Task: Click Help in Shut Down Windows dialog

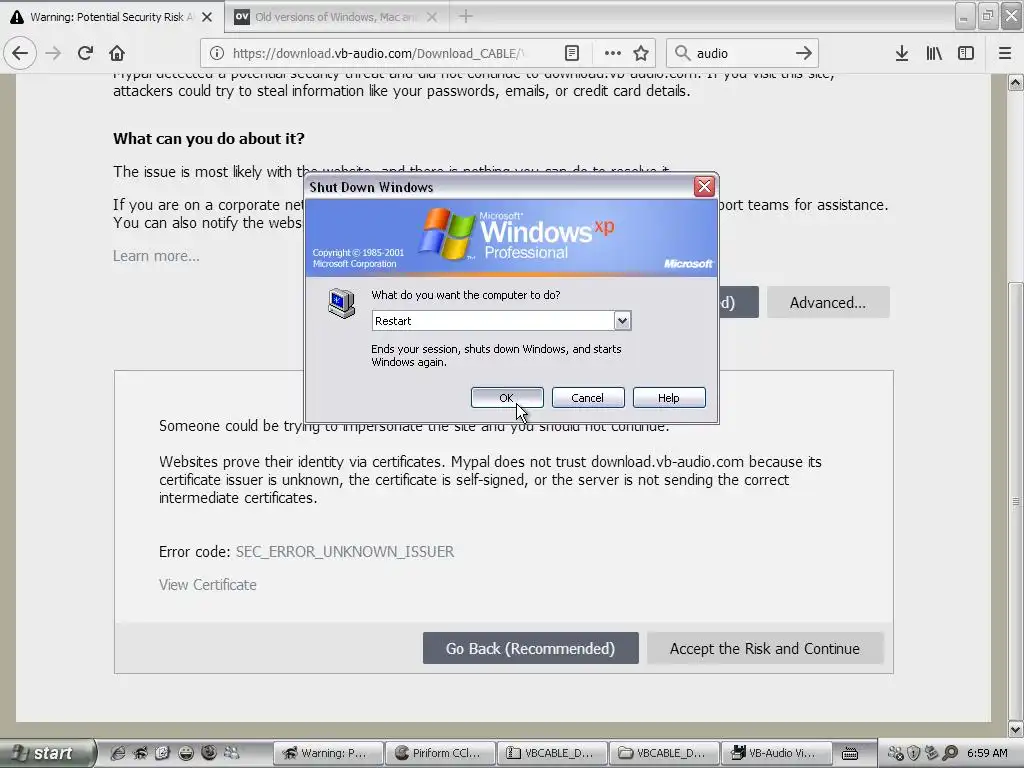Action: [x=669, y=398]
